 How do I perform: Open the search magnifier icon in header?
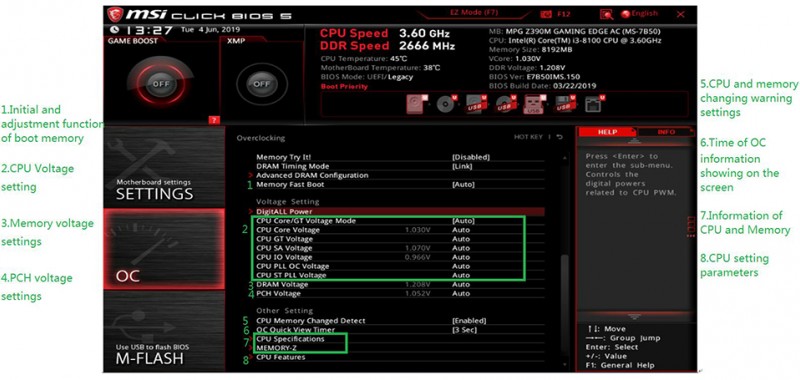pyautogui.click(x=606, y=14)
